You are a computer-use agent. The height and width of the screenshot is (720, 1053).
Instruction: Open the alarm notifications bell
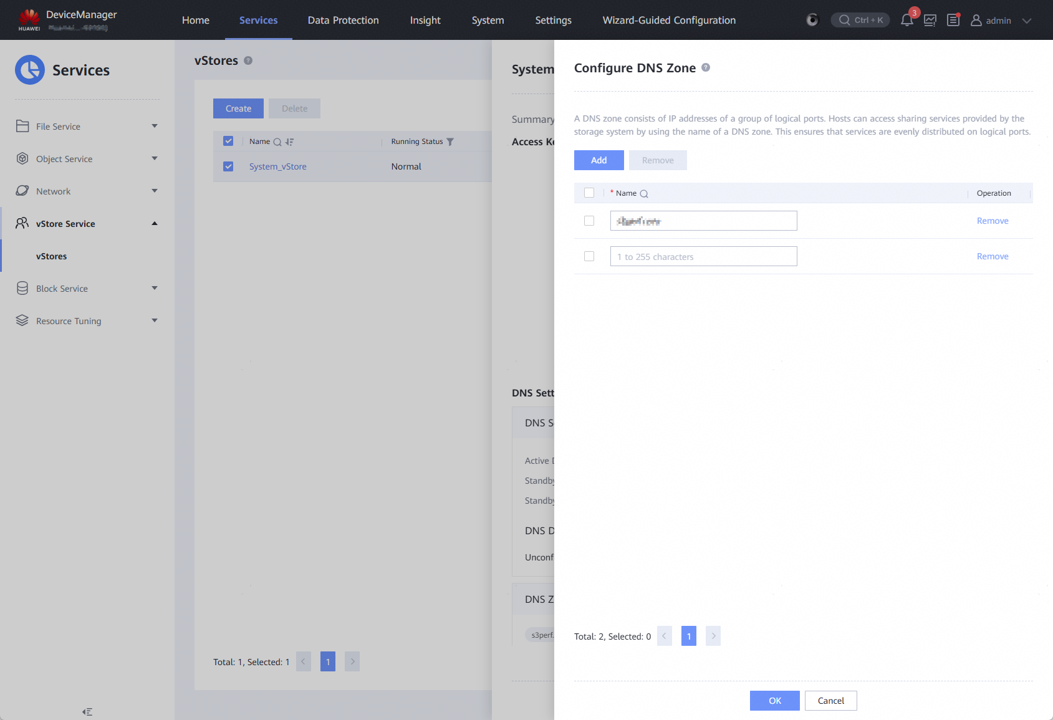point(907,20)
